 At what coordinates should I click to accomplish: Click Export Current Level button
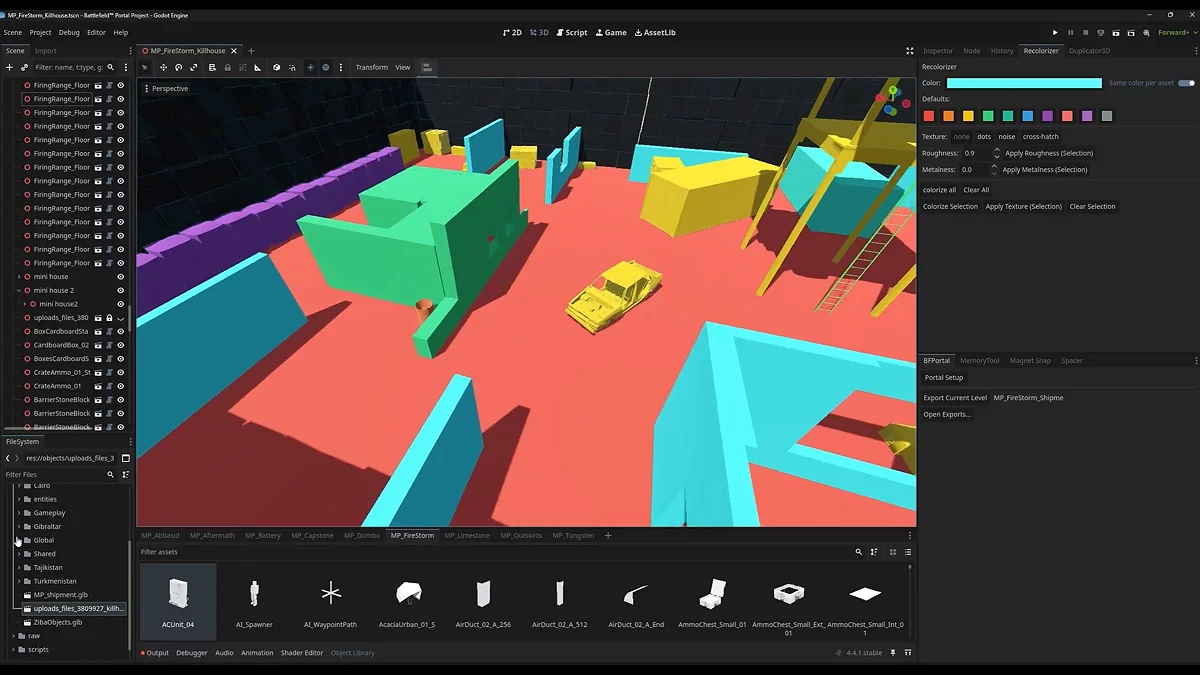[x=954, y=397]
